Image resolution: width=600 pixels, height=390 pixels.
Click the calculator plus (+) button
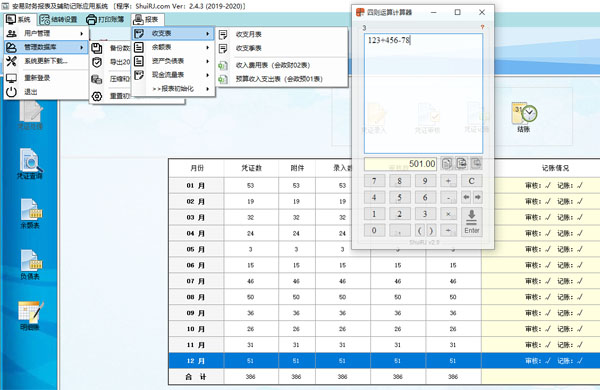(x=448, y=181)
